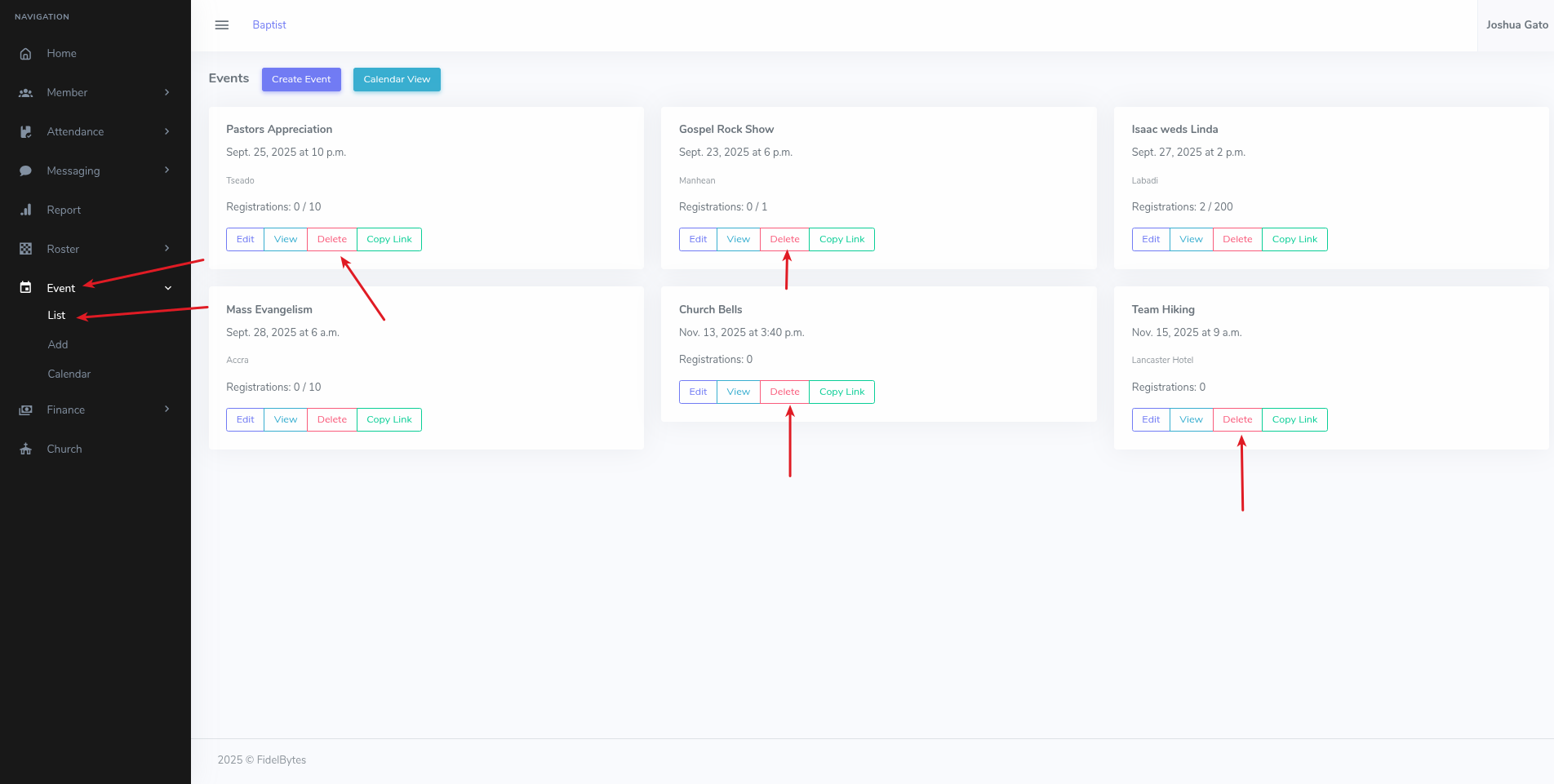This screenshot has height=784, width=1554.
Task: Open the Baptist link in the header
Action: pos(269,25)
